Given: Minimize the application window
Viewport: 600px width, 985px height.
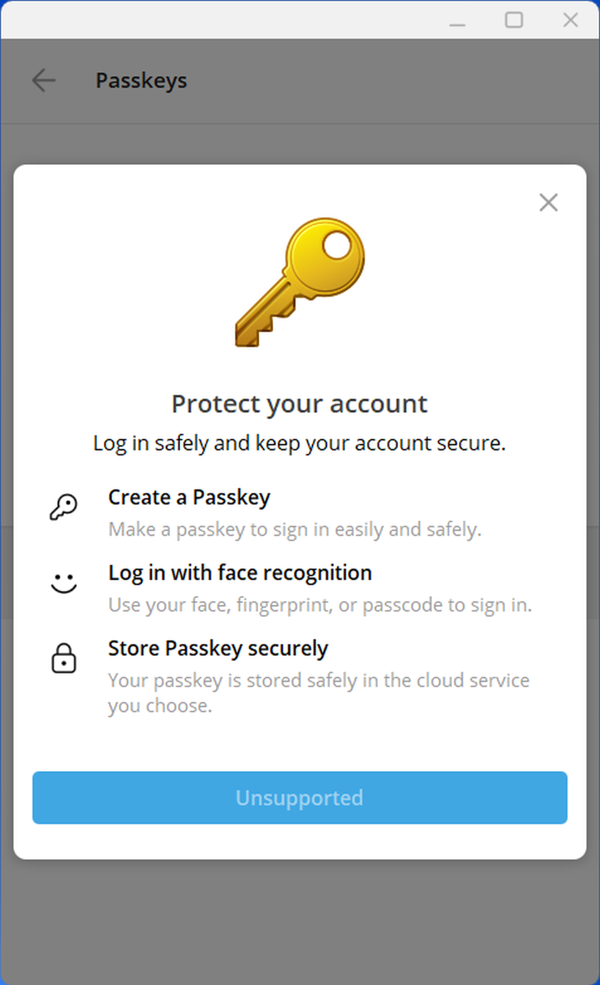Looking at the screenshot, I should pyautogui.click(x=457, y=20).
